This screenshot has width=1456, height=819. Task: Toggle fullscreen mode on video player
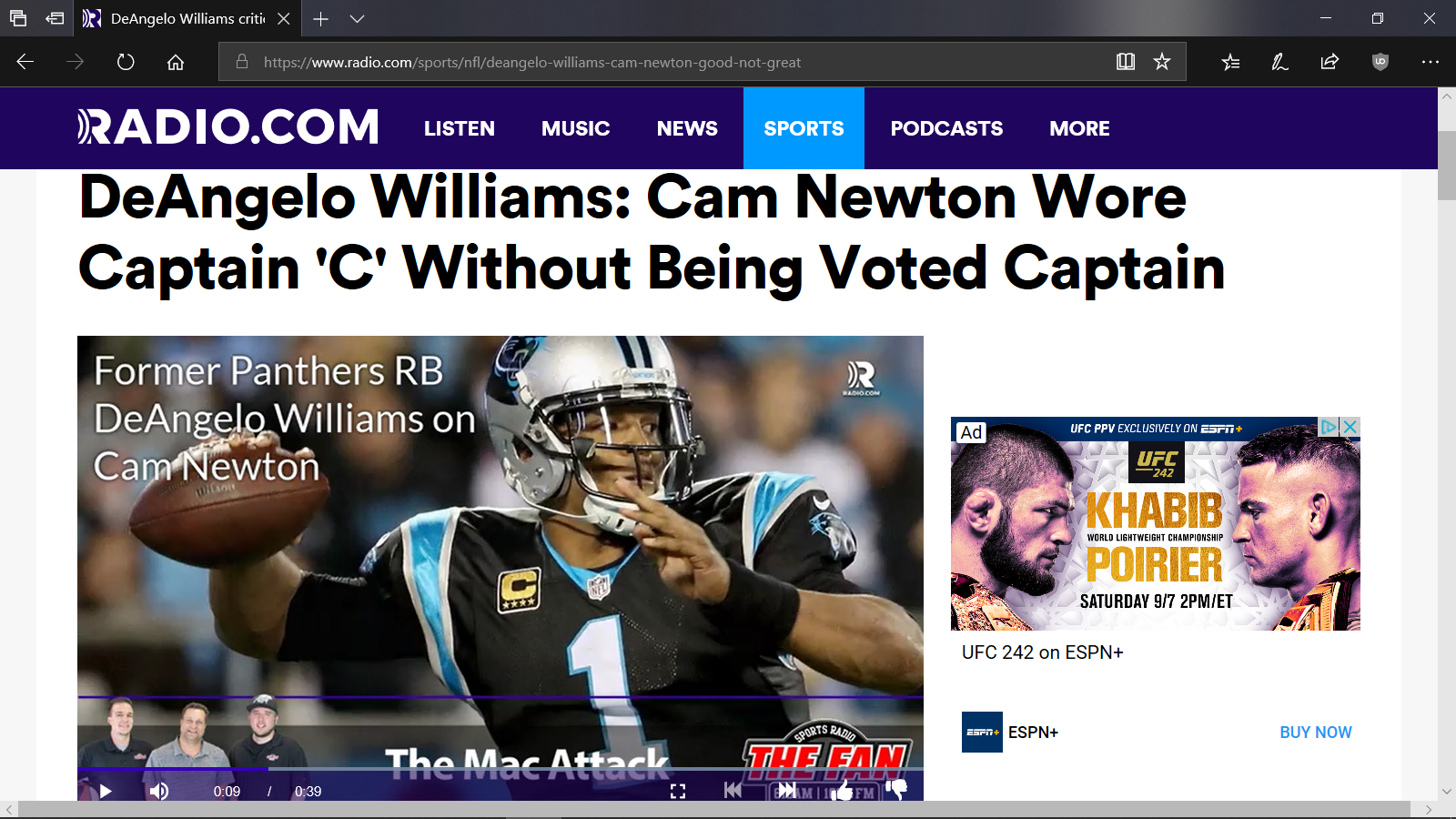tap(678, 792)
